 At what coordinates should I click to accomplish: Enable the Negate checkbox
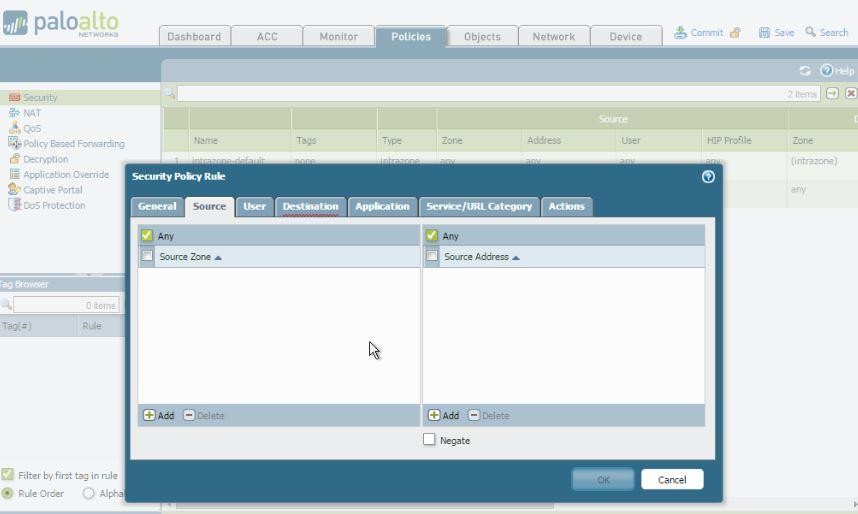click(429, 440)
